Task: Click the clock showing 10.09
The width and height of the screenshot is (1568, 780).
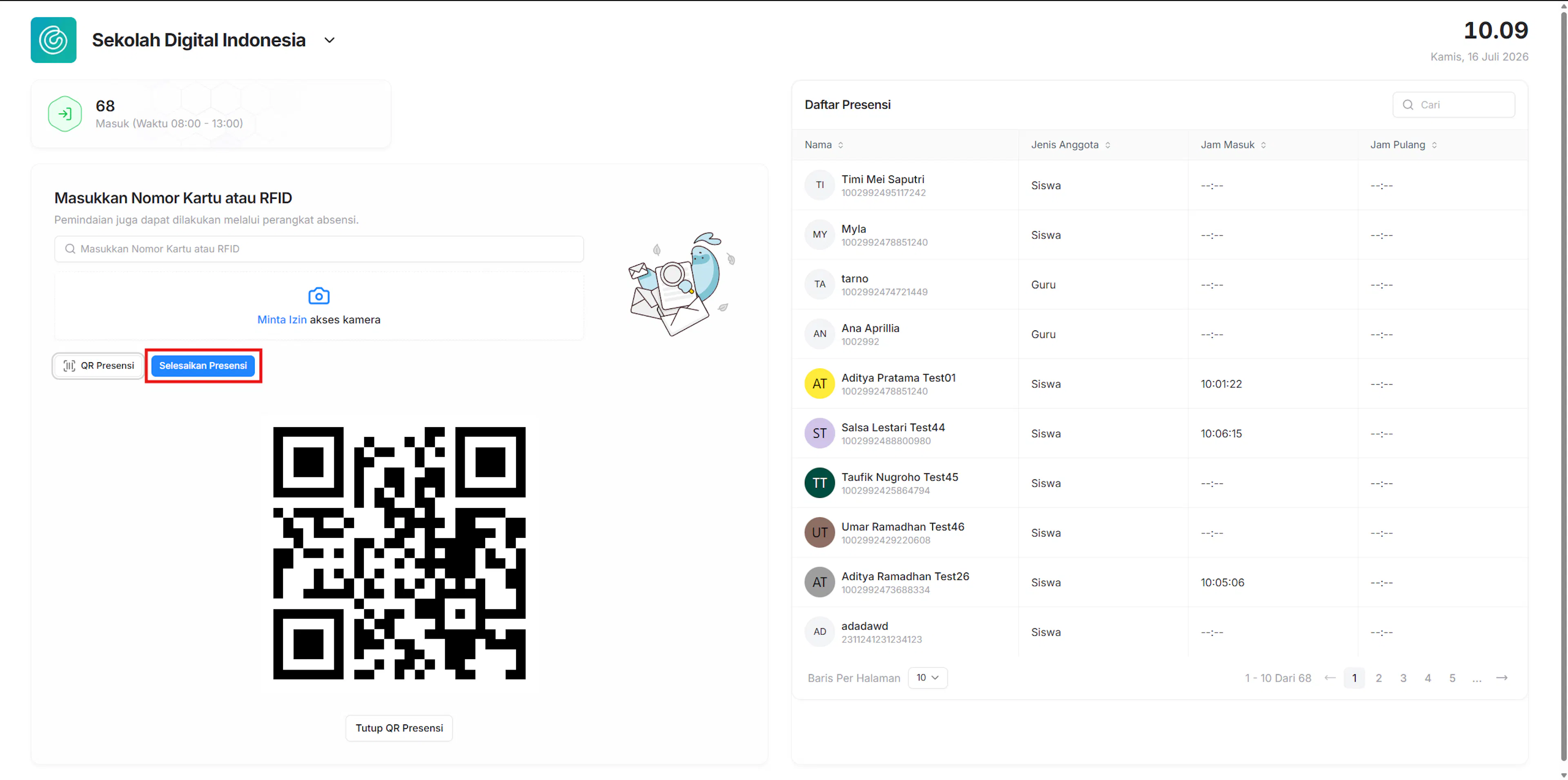Action: (1496, 31)
